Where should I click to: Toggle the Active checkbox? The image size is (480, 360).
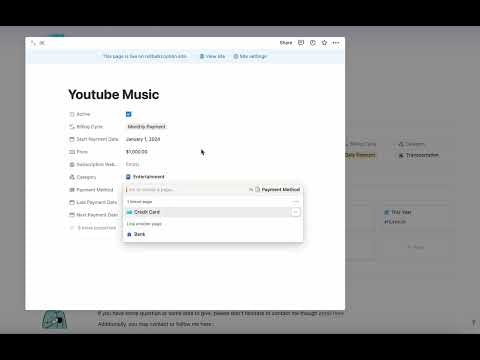click(129, 114)
